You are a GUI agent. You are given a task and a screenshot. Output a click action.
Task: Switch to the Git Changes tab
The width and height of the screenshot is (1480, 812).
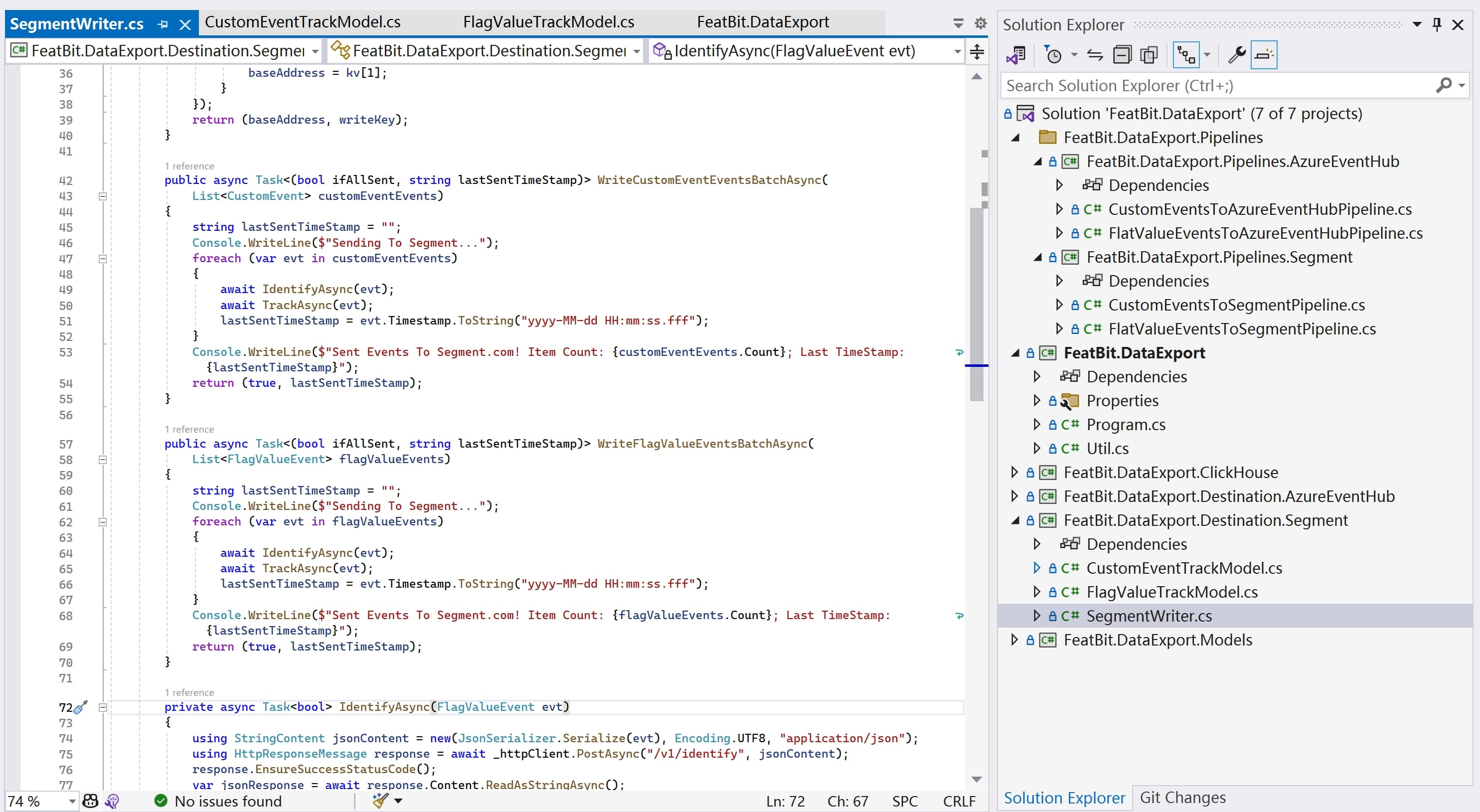click(x=1182, y=797)
